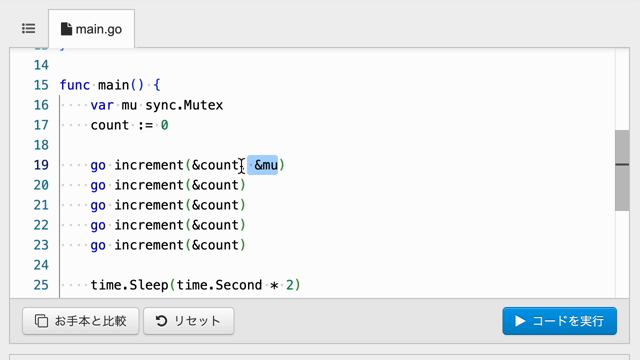Image resolution: width=640 pixels, height=360 pixels.
Task: Click after &count on line 20
Action: click(x=239, y=185)
